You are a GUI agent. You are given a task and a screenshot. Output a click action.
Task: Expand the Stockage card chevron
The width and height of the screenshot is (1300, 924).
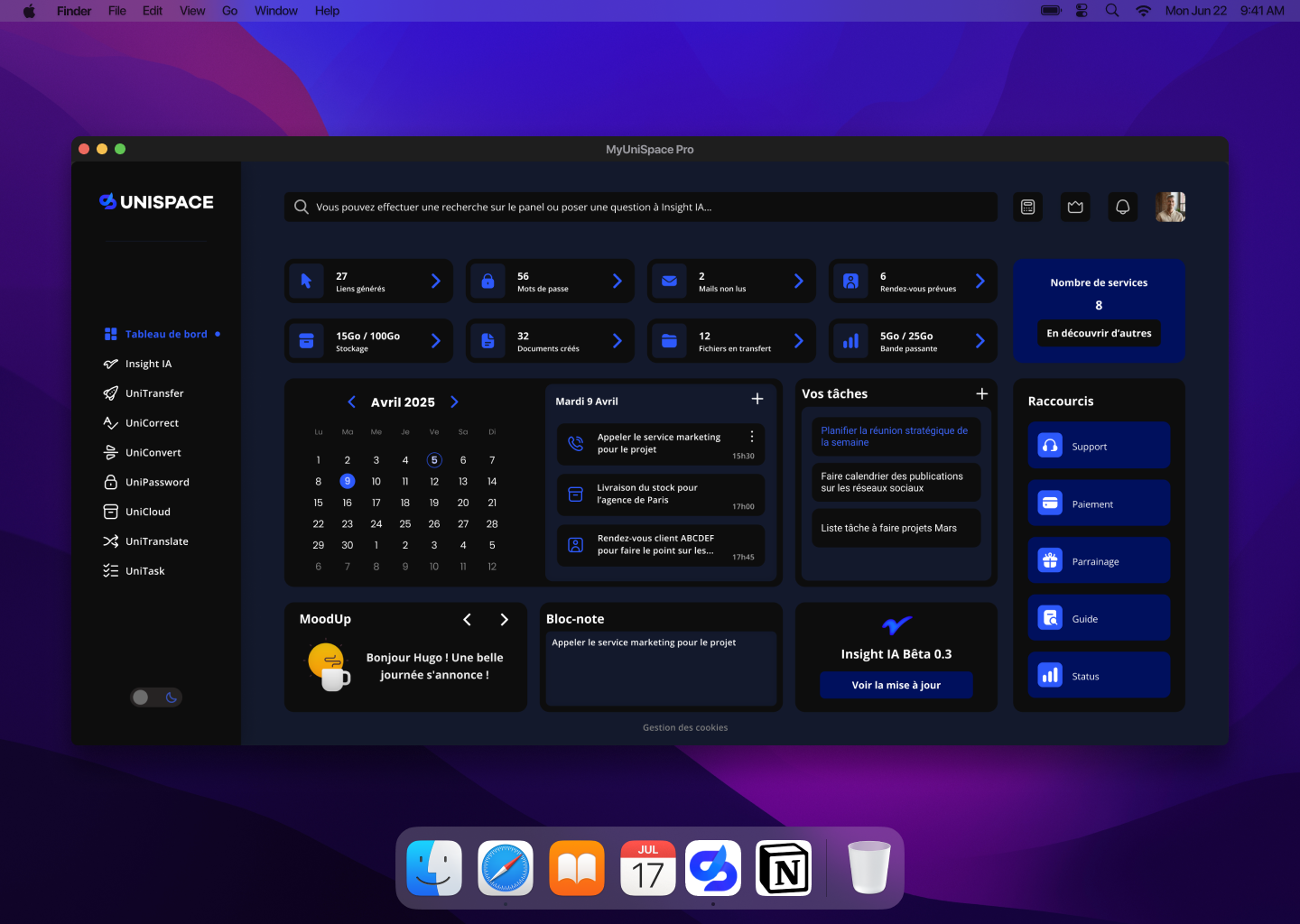(436, 341)
